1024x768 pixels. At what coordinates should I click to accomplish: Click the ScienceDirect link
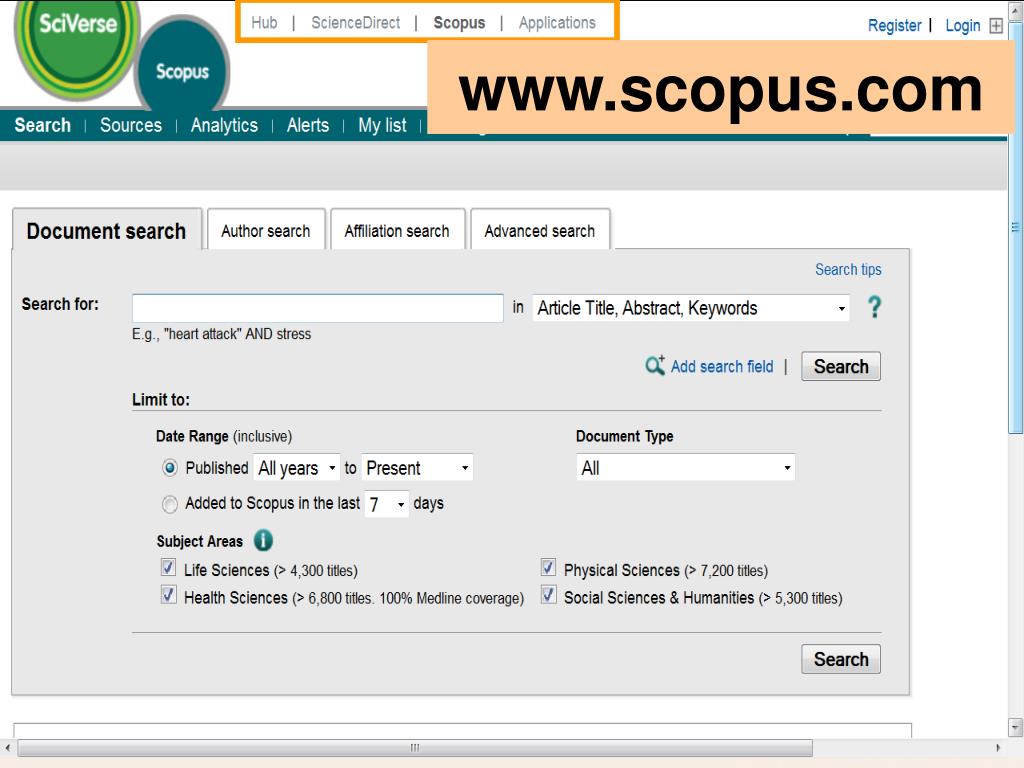[356, 23]
